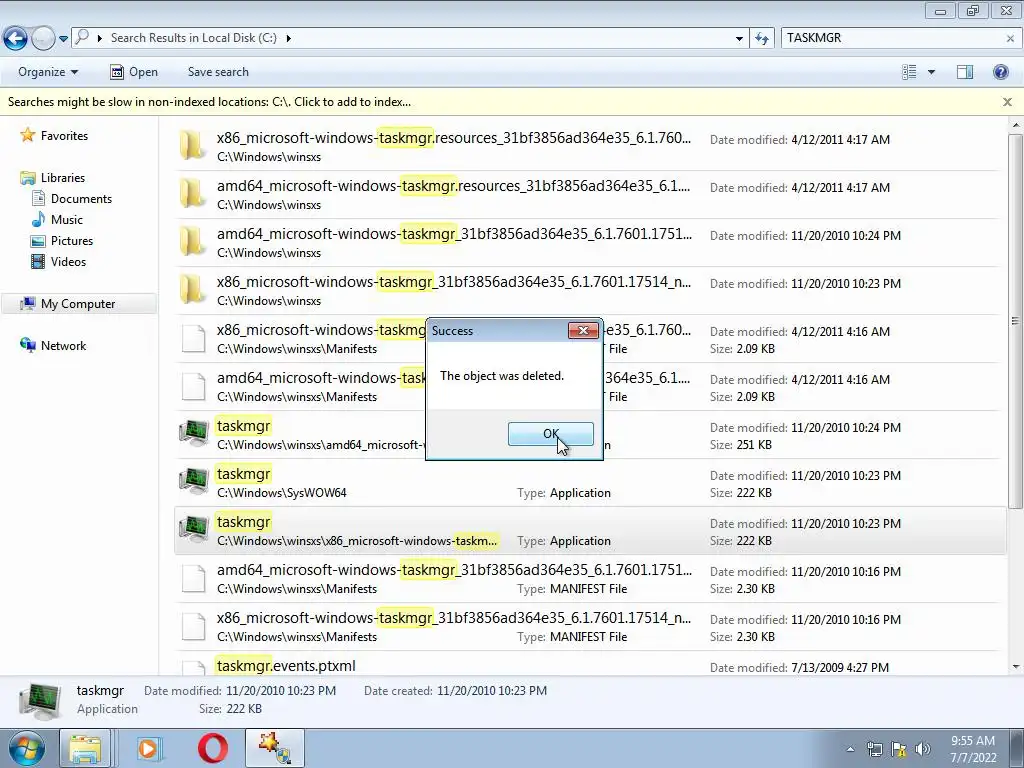
Task: Click the vertical scrollbar thumb
Action: (1015, 320)
